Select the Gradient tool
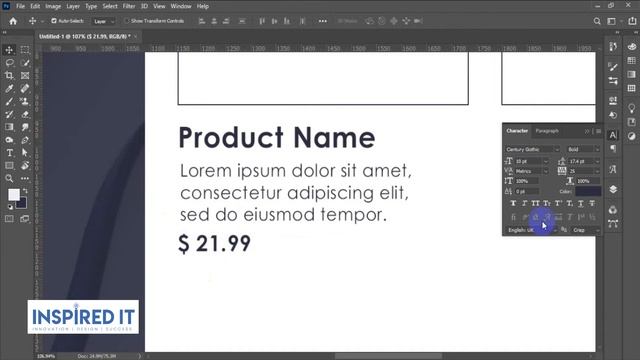 point(9,127)
